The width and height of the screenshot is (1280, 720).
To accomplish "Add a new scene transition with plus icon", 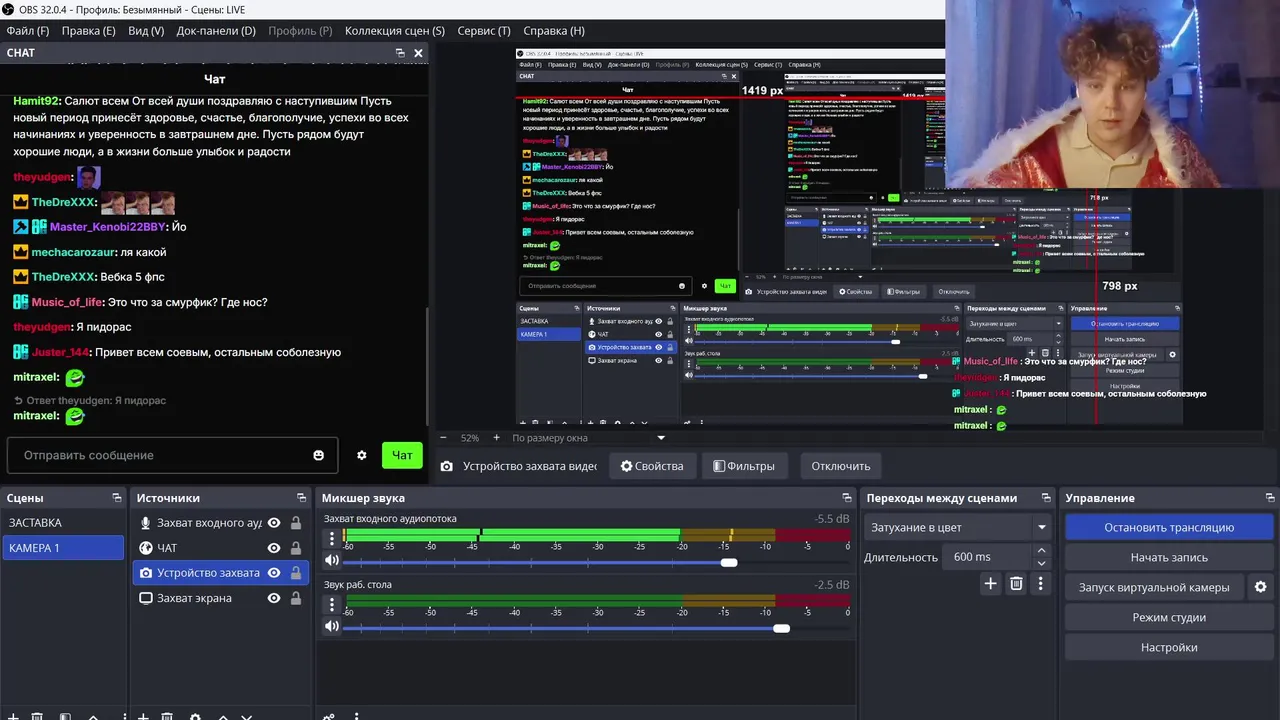I will [990, 584].
